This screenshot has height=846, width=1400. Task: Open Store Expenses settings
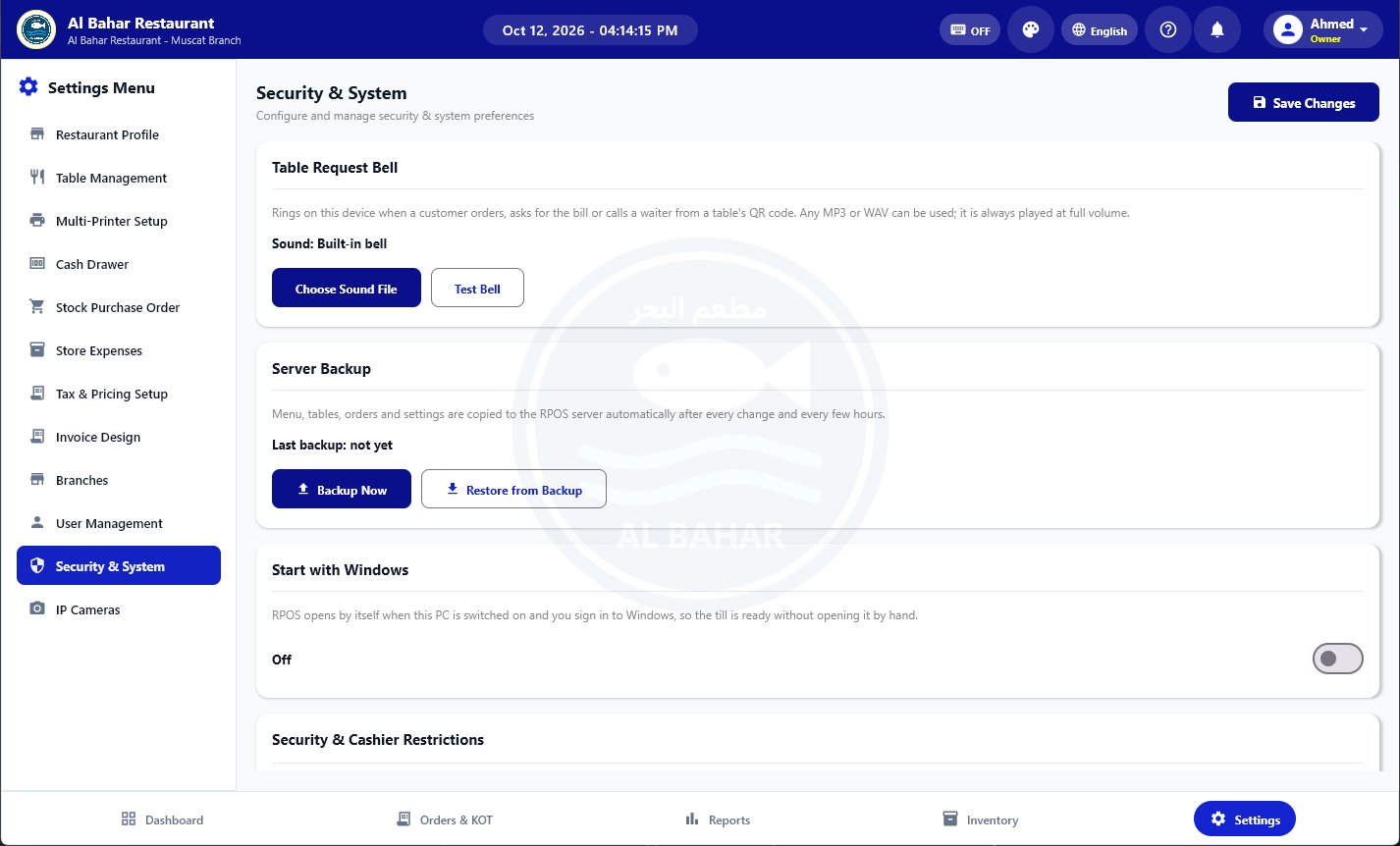[x=119, y=350]
